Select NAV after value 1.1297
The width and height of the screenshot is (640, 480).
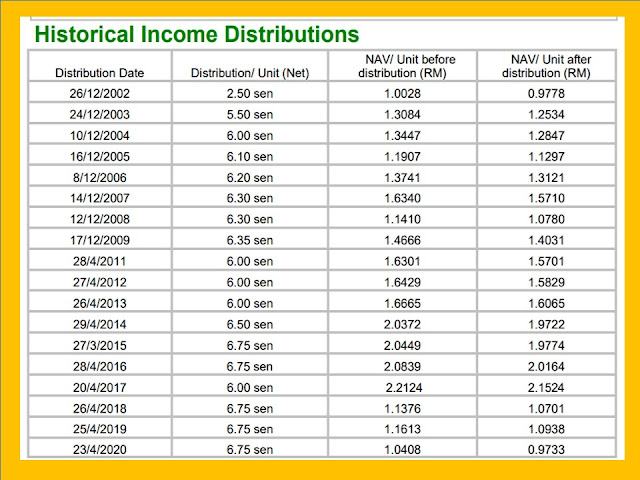tap(547, 157)
